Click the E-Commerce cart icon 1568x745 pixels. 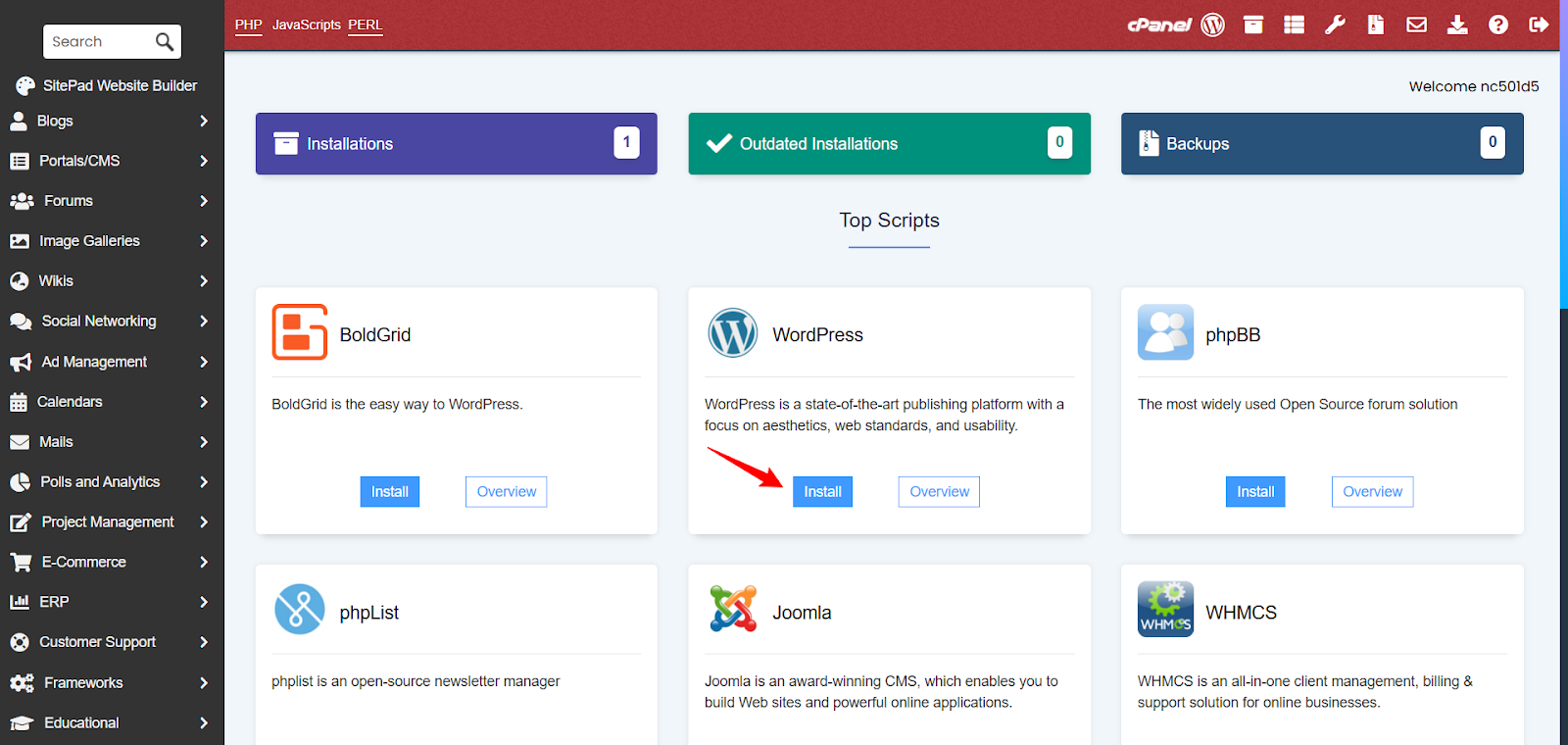click(21, 562)
